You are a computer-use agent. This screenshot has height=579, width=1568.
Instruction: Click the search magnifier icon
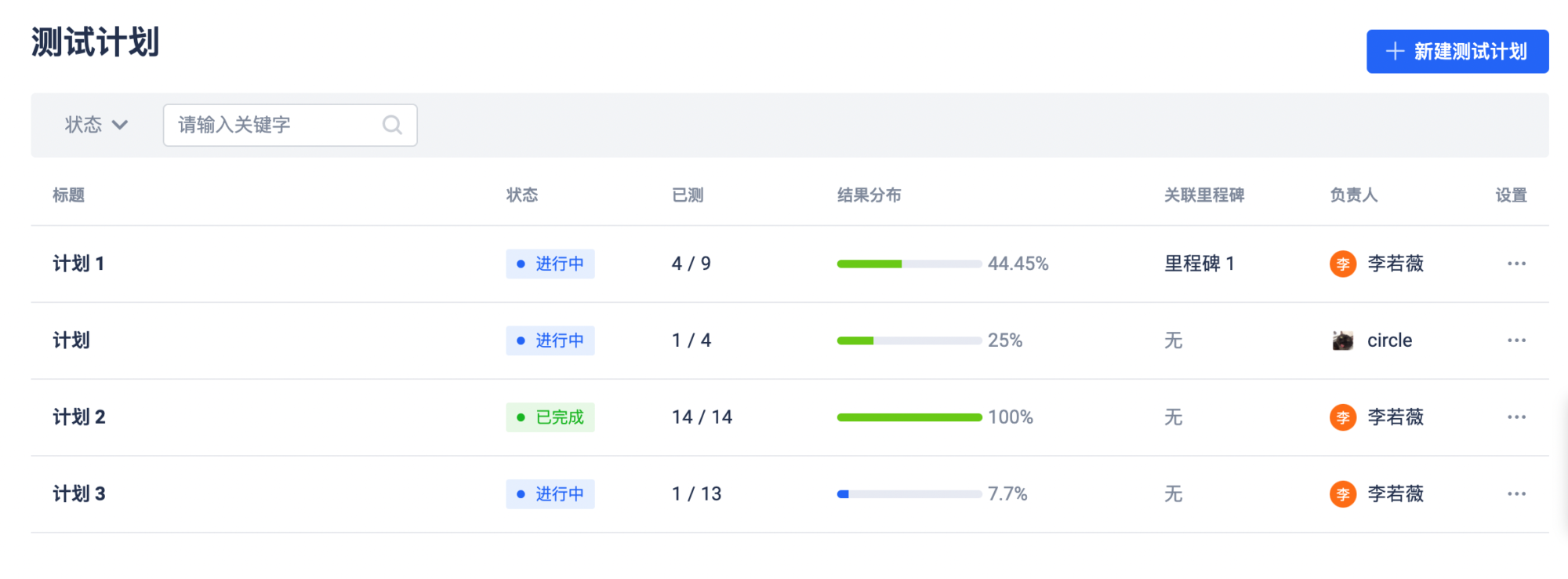392,126
